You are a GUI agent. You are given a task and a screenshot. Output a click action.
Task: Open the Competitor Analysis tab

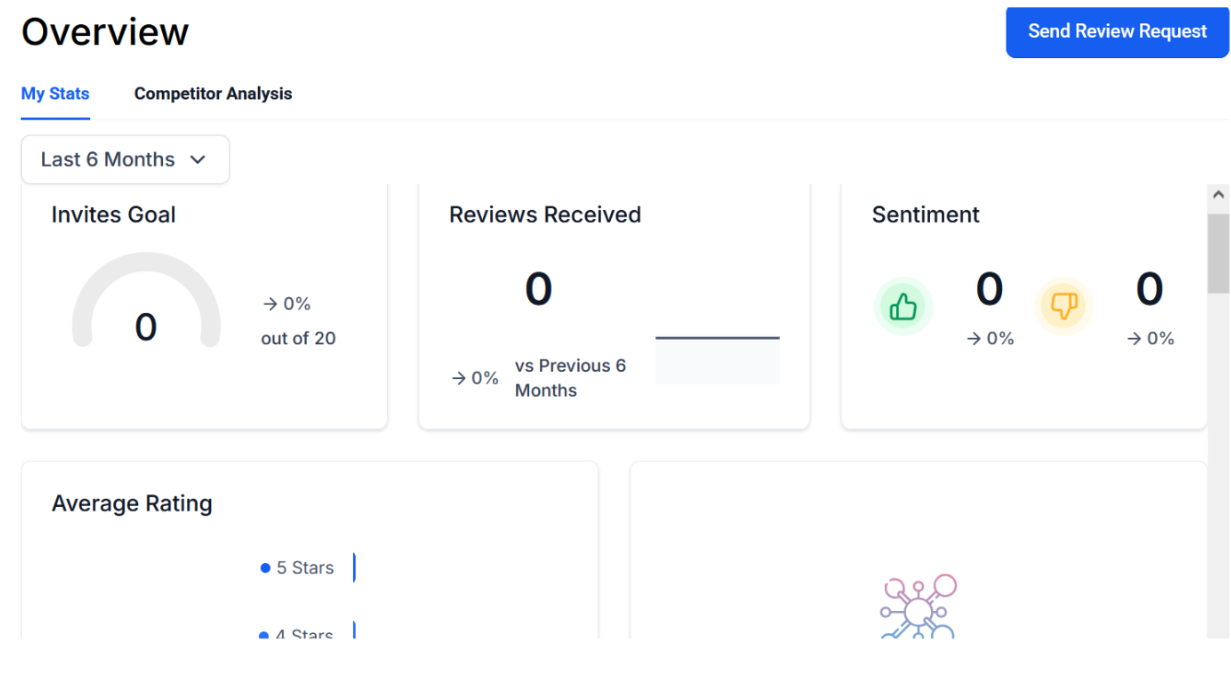click(213, 94)
